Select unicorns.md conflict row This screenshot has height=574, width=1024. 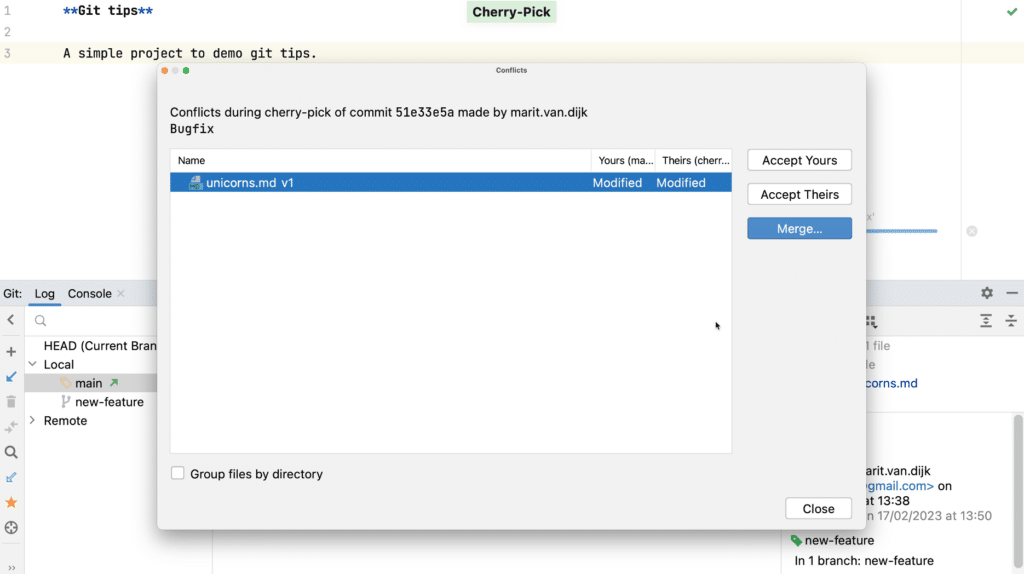point(451,183)
